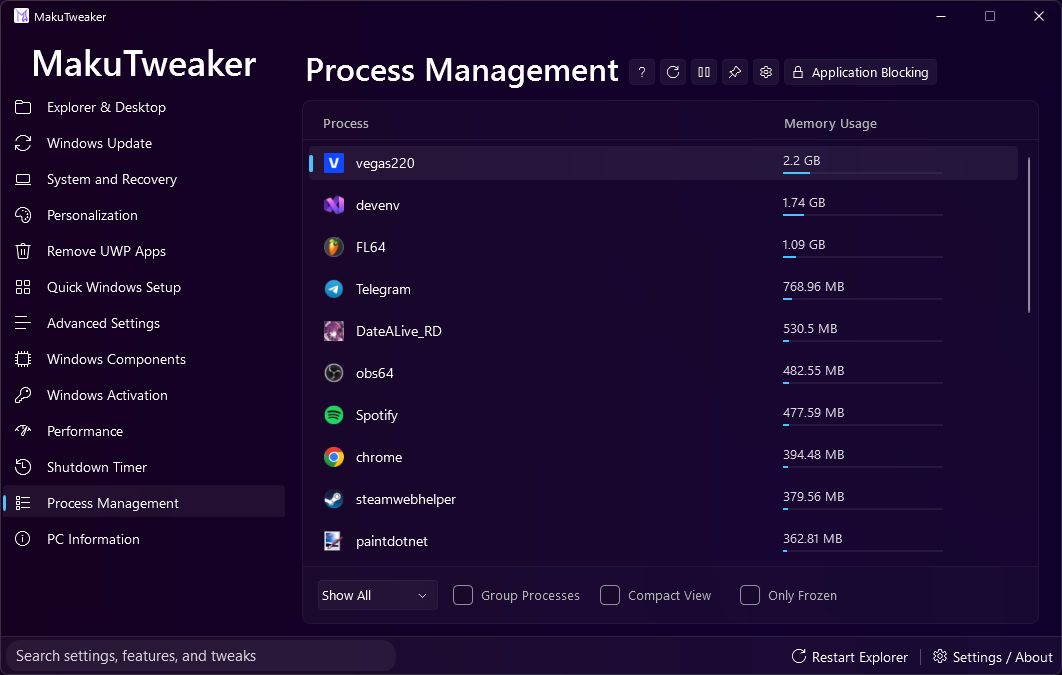Select the Telegram process name
The width and height of the screenshot is (1062, 675).
click(x=383, y=289)
